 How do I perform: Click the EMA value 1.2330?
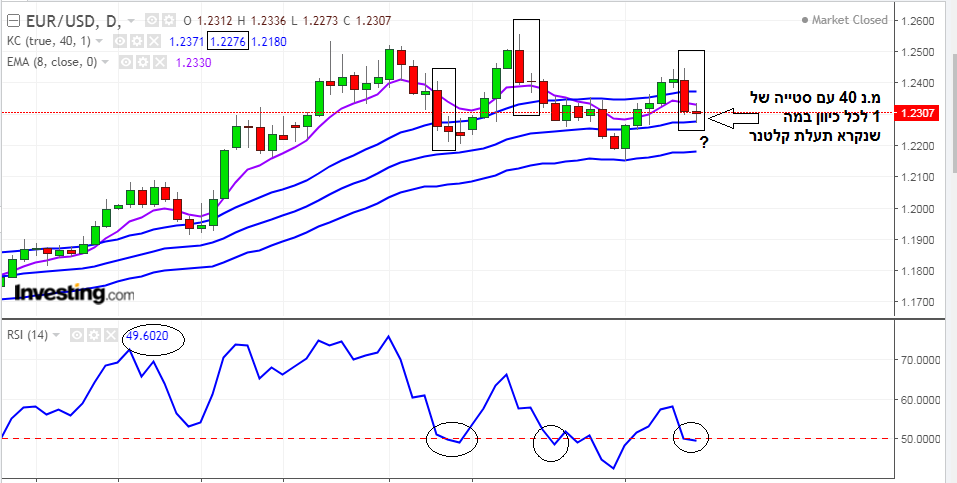(194, 62)
